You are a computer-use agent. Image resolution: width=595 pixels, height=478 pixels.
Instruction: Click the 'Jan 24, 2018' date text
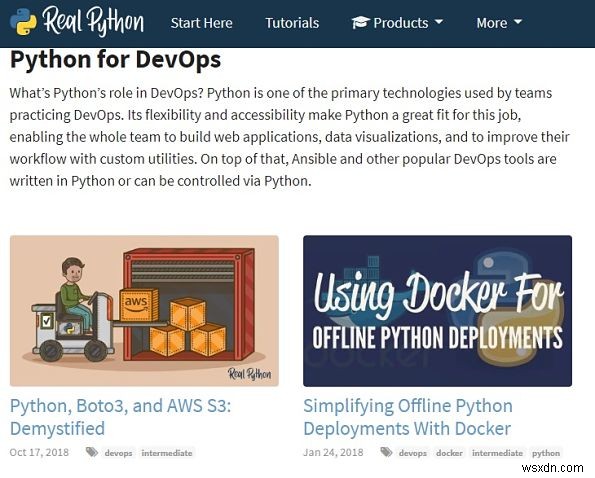coord(333,452)
